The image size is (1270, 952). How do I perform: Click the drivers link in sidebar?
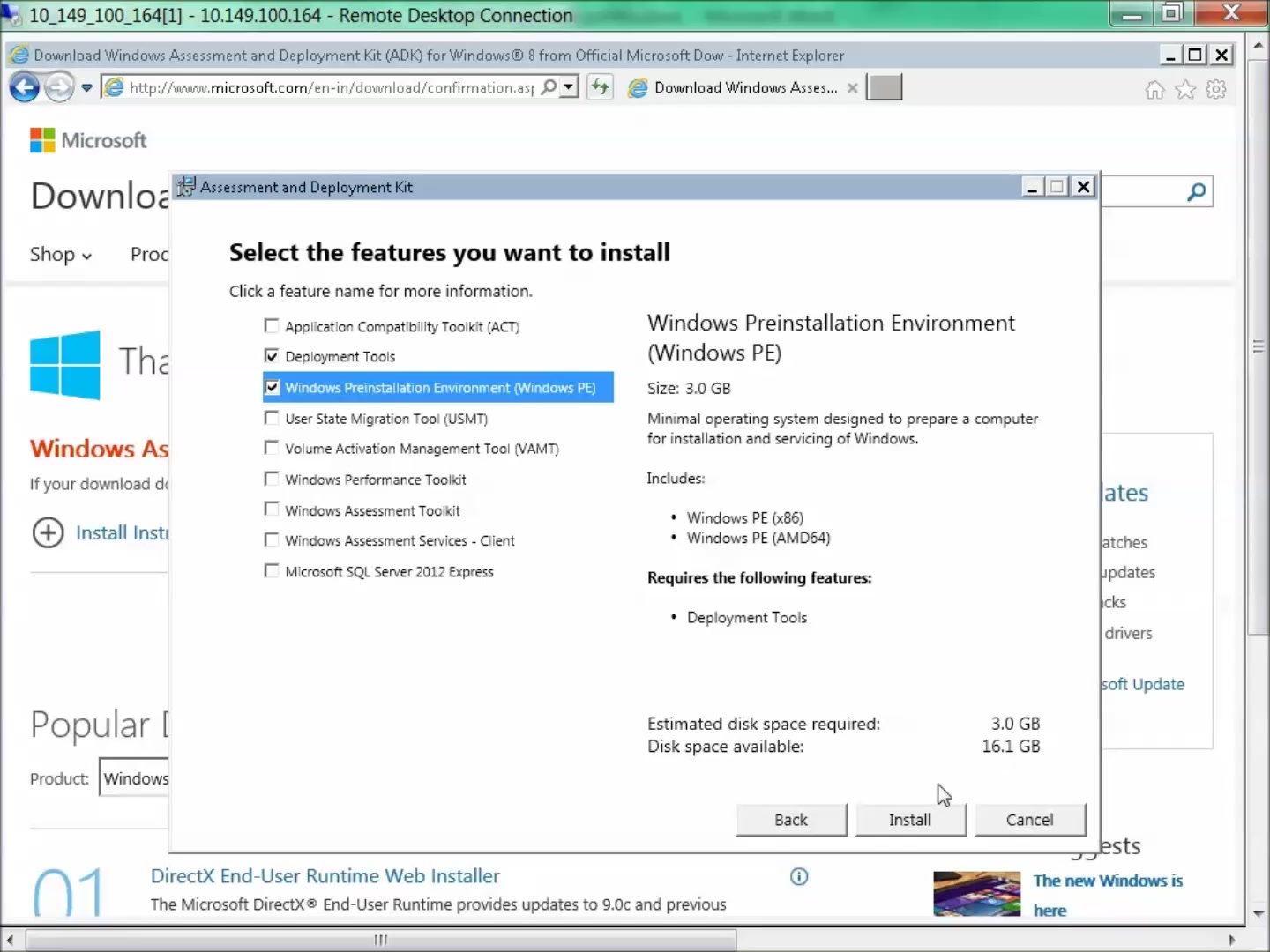(1128, 633)
